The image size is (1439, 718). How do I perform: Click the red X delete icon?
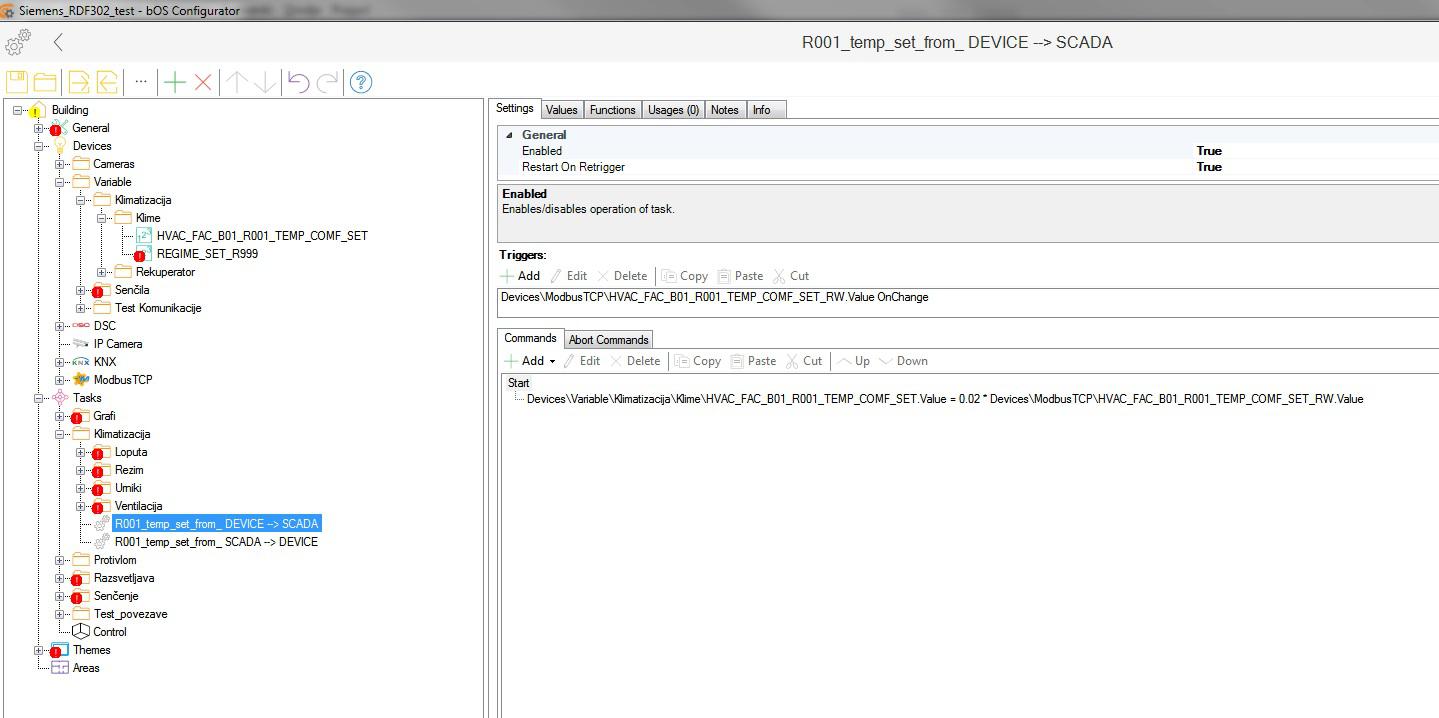coord(203,82)
